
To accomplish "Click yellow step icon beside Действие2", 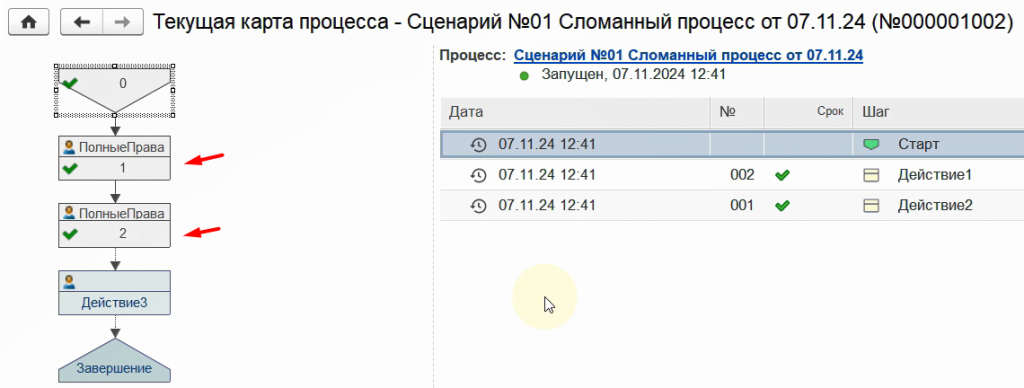I will 871,205.
